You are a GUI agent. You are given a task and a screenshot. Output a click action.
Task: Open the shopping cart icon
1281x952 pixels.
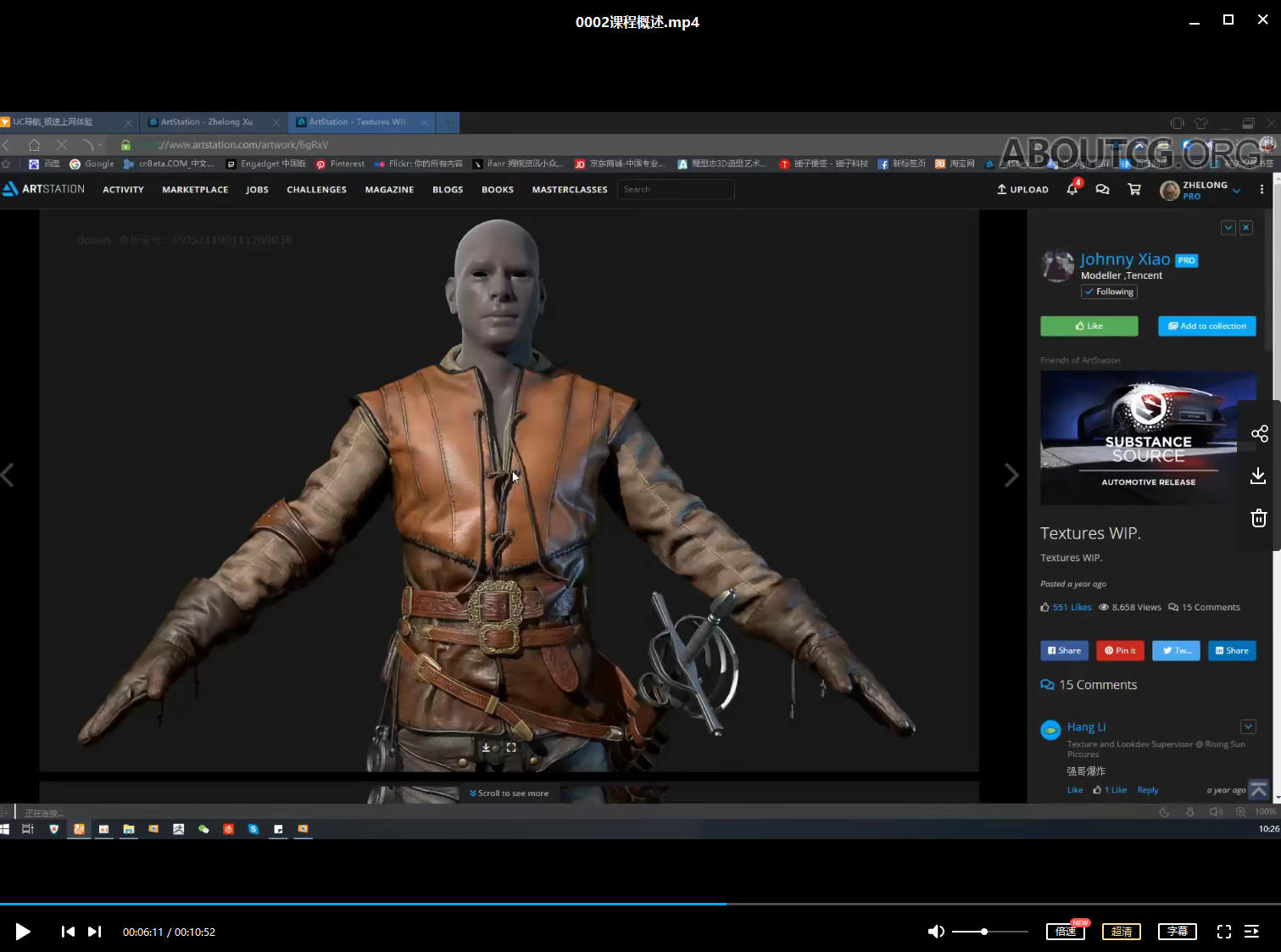tap(1133, 189)
